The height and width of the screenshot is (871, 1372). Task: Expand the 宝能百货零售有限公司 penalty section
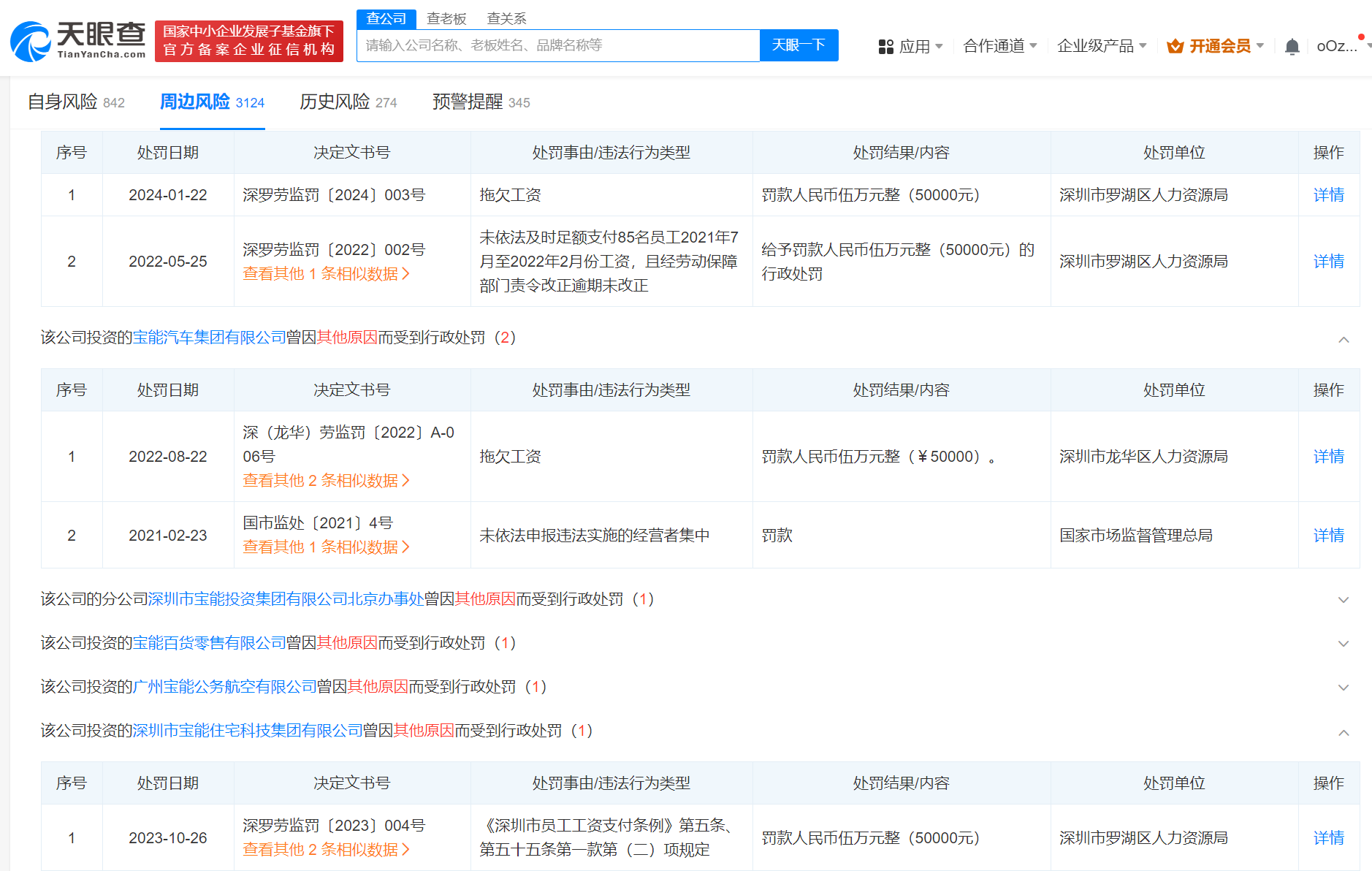pyautogui.click(x=1344, y=644)
